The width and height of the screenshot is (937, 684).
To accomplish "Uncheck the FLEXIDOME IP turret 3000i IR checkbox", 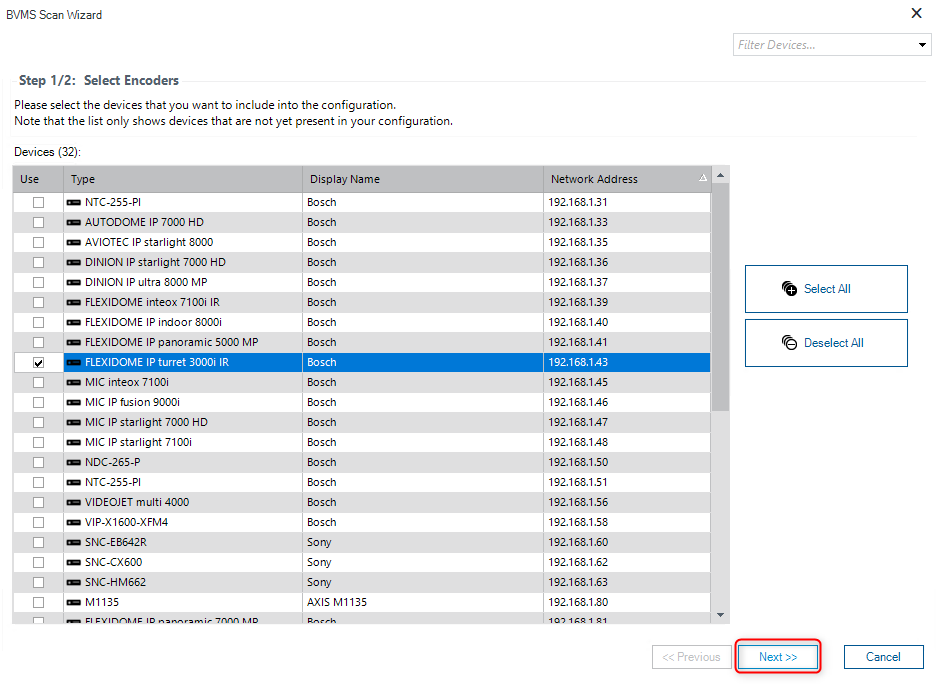I will tap(39, 362).
